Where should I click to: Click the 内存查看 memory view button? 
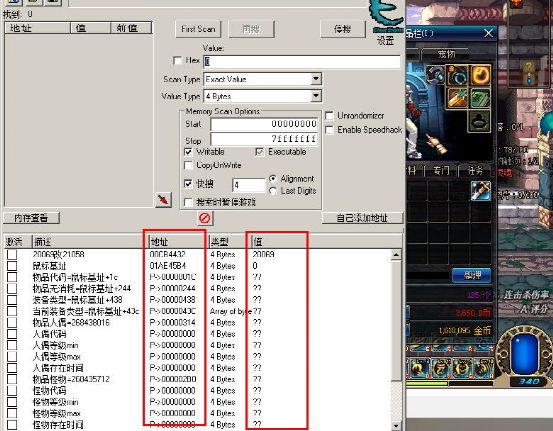tap(31, 218)
